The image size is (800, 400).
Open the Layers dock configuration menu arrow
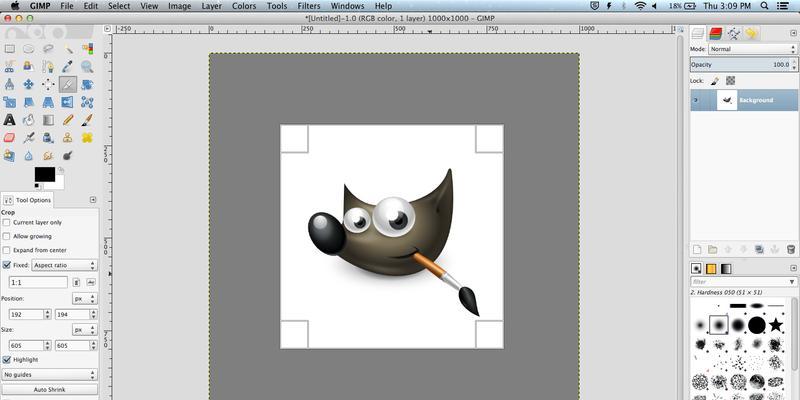(792, 33)
